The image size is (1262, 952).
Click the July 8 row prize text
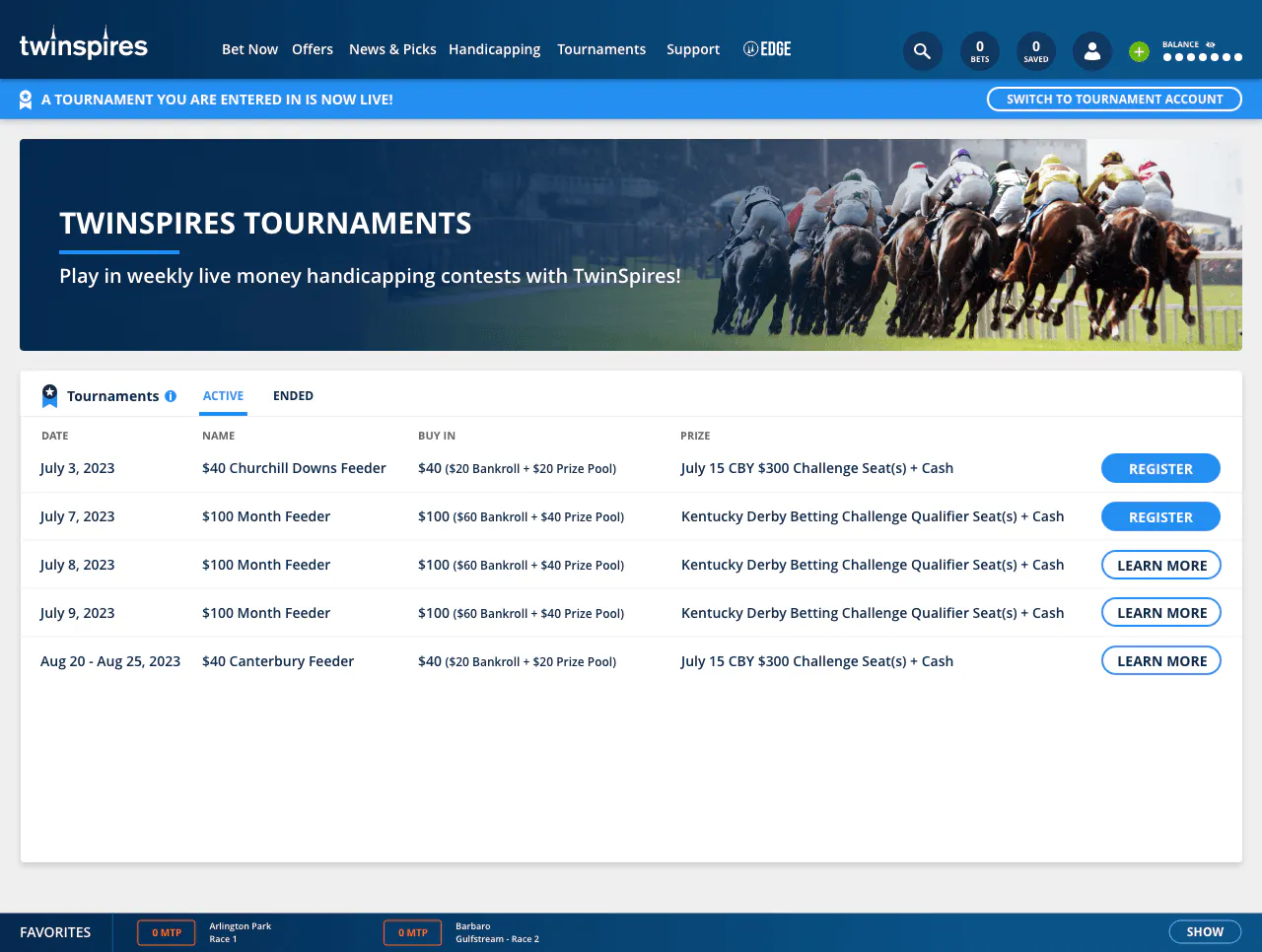click(873, 565)
